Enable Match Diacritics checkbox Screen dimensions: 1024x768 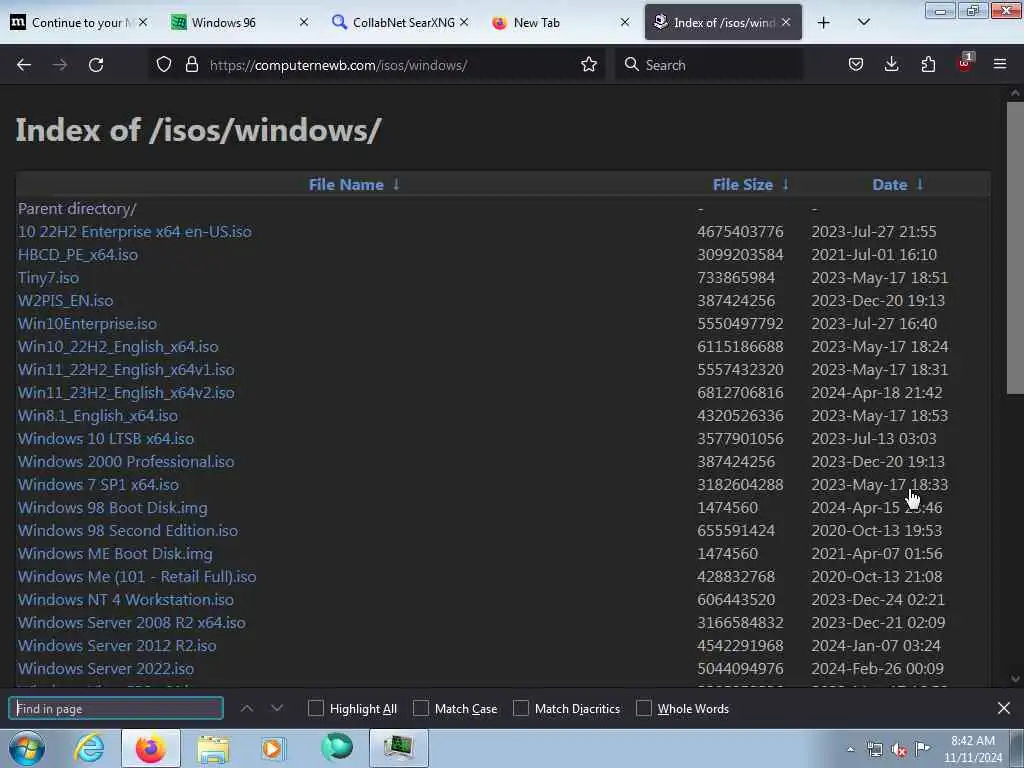[521, 709]
